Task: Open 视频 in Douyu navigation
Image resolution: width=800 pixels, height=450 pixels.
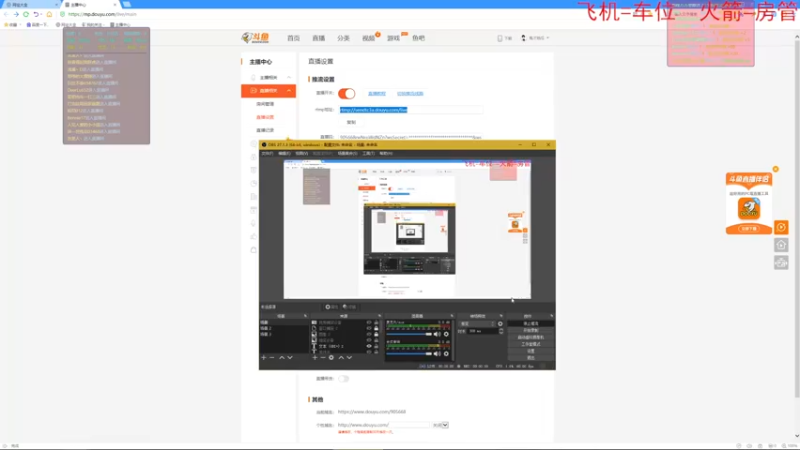Action: 368,38
